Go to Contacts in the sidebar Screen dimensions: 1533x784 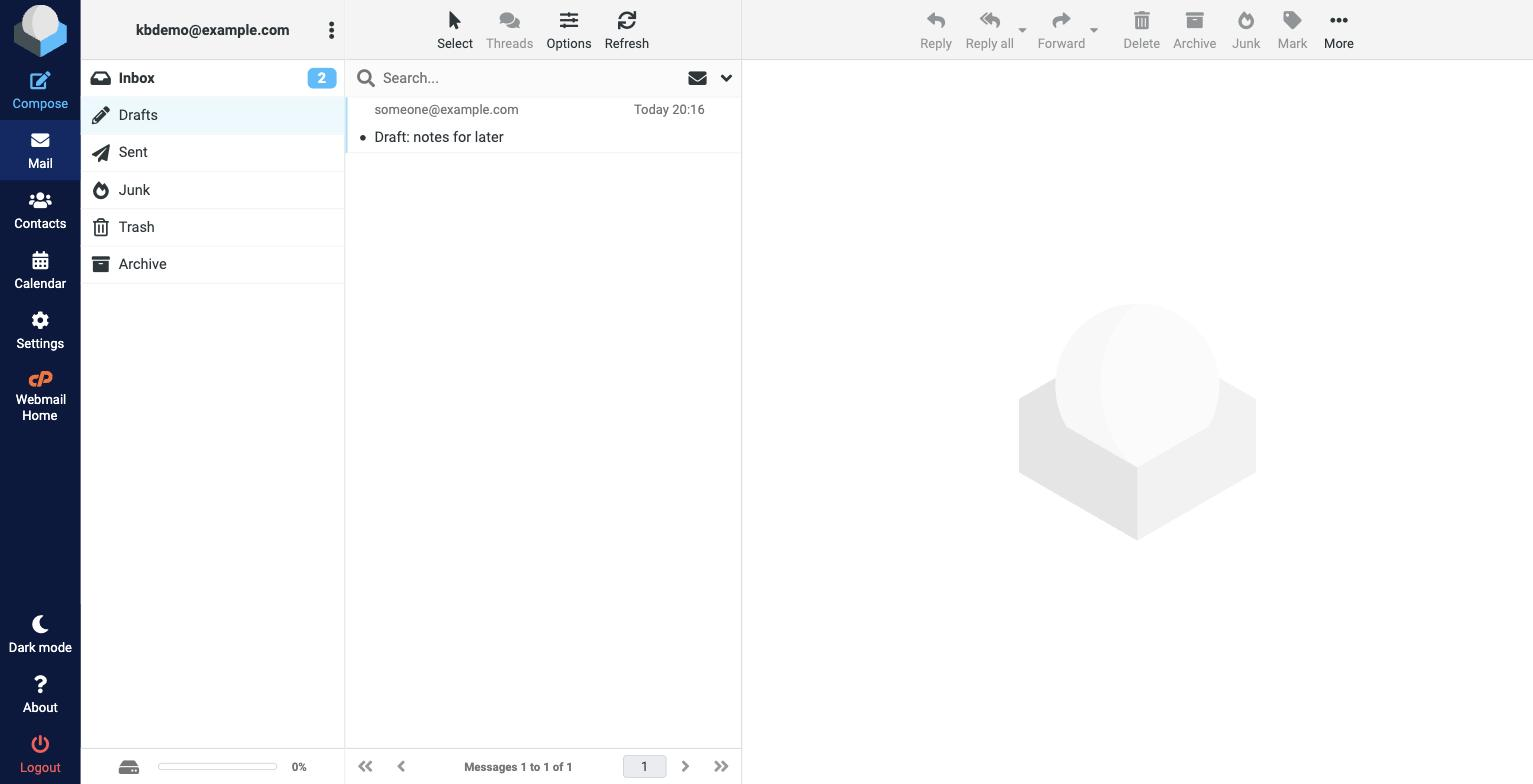point(40,210)
